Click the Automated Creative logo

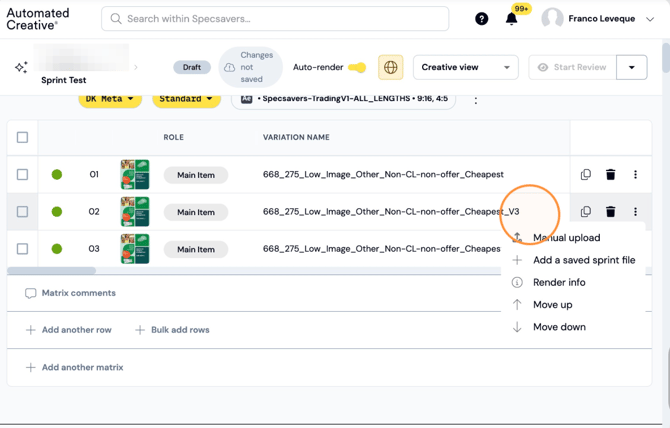click(38, 19)
